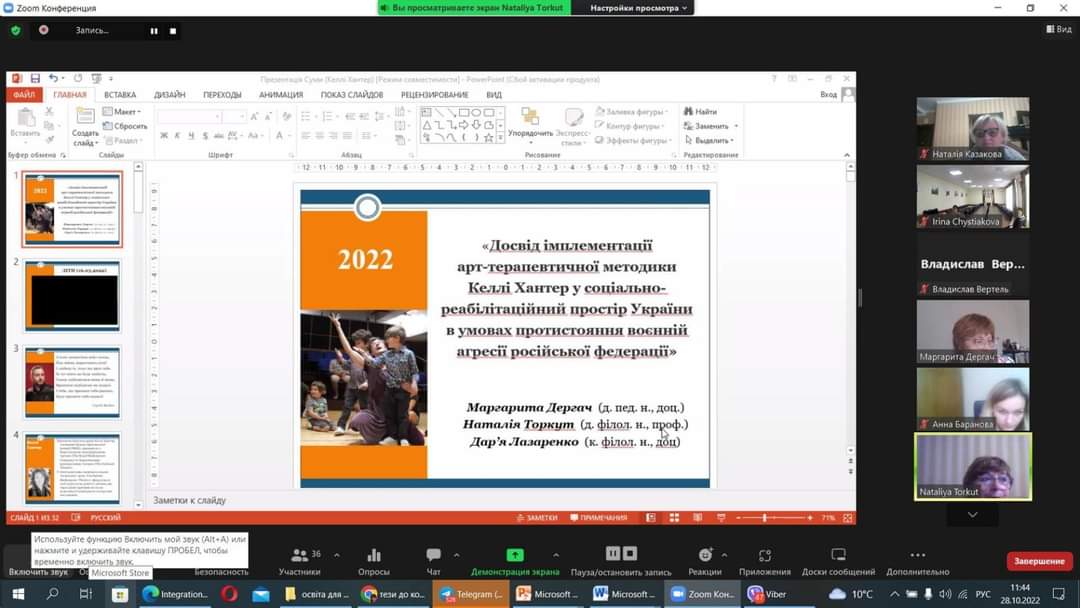Screen dimensions: 1080x608
Task: Click the red Завершение end meeting button
Action: coord(1039,561)
